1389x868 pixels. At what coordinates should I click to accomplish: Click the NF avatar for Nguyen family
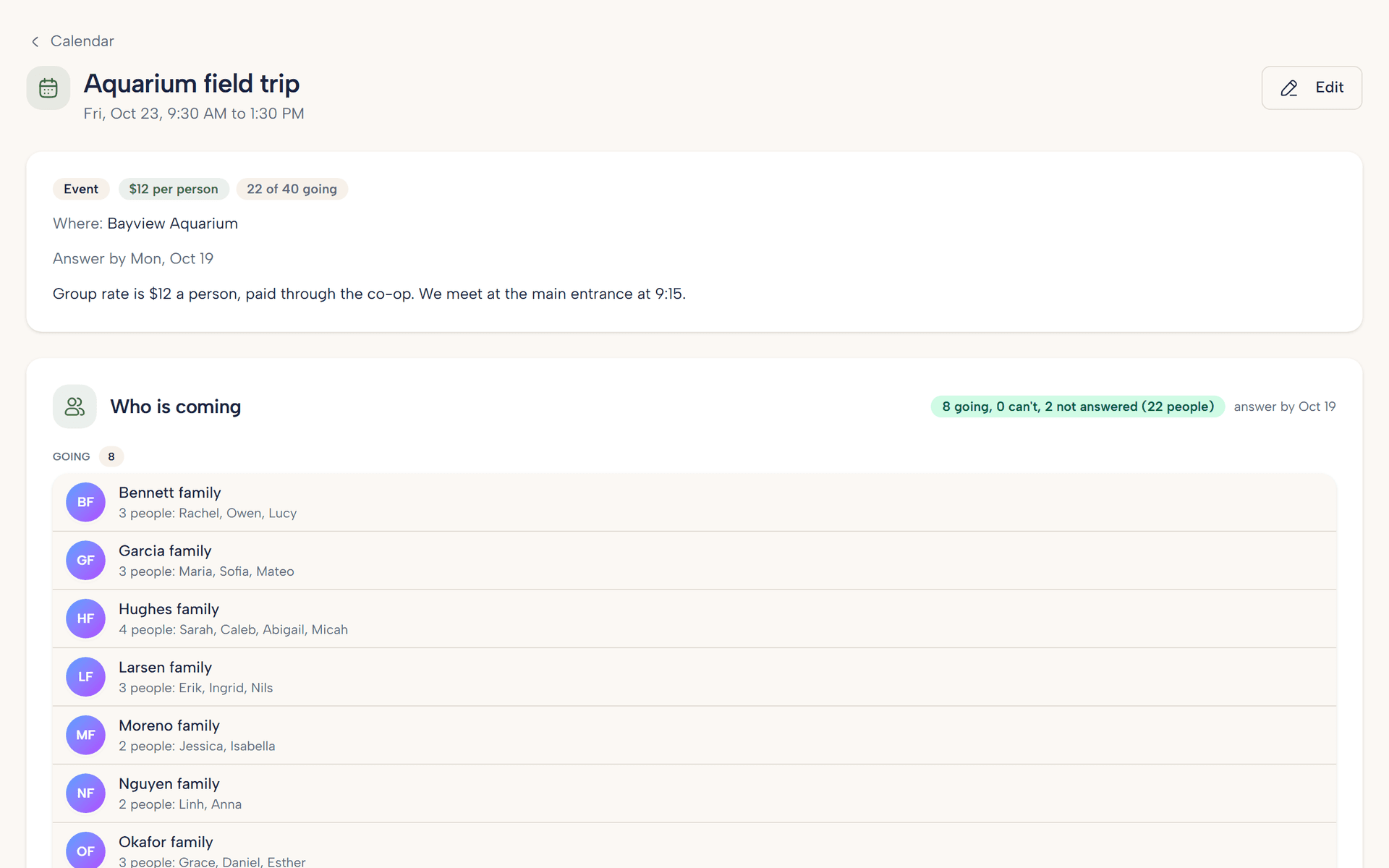click(x=85, y=793)
